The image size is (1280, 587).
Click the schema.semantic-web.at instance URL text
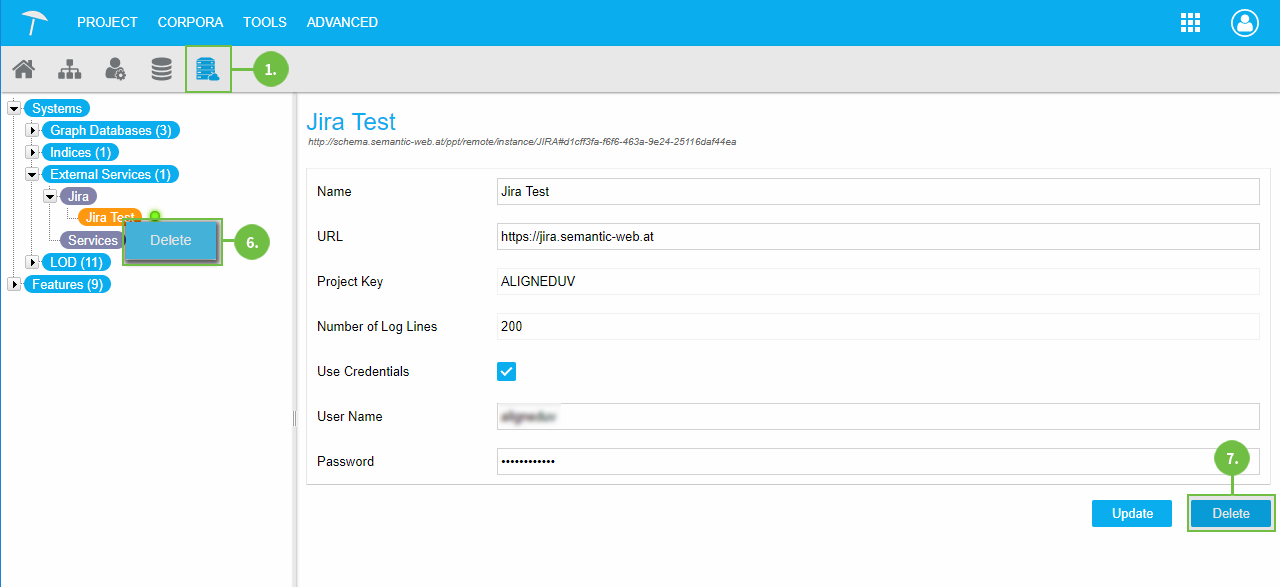coord(522,142)
